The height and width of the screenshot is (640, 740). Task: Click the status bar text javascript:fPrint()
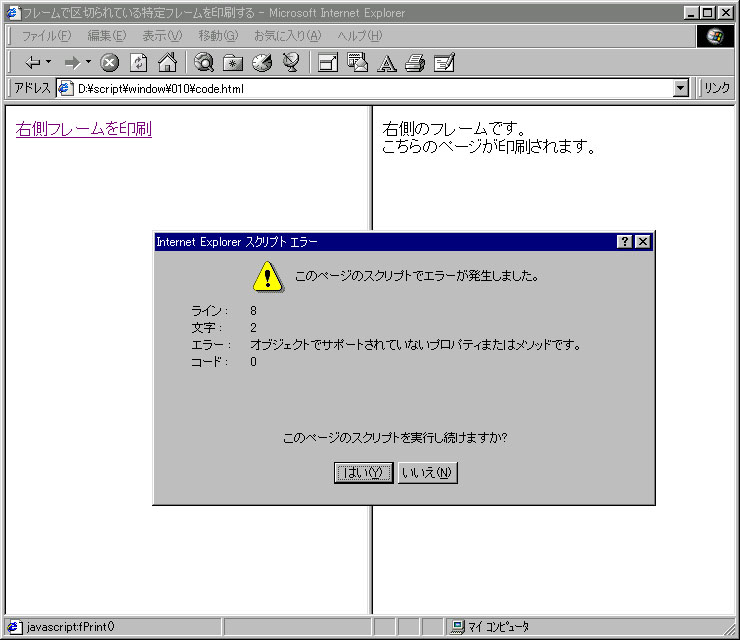pos(71,627)
